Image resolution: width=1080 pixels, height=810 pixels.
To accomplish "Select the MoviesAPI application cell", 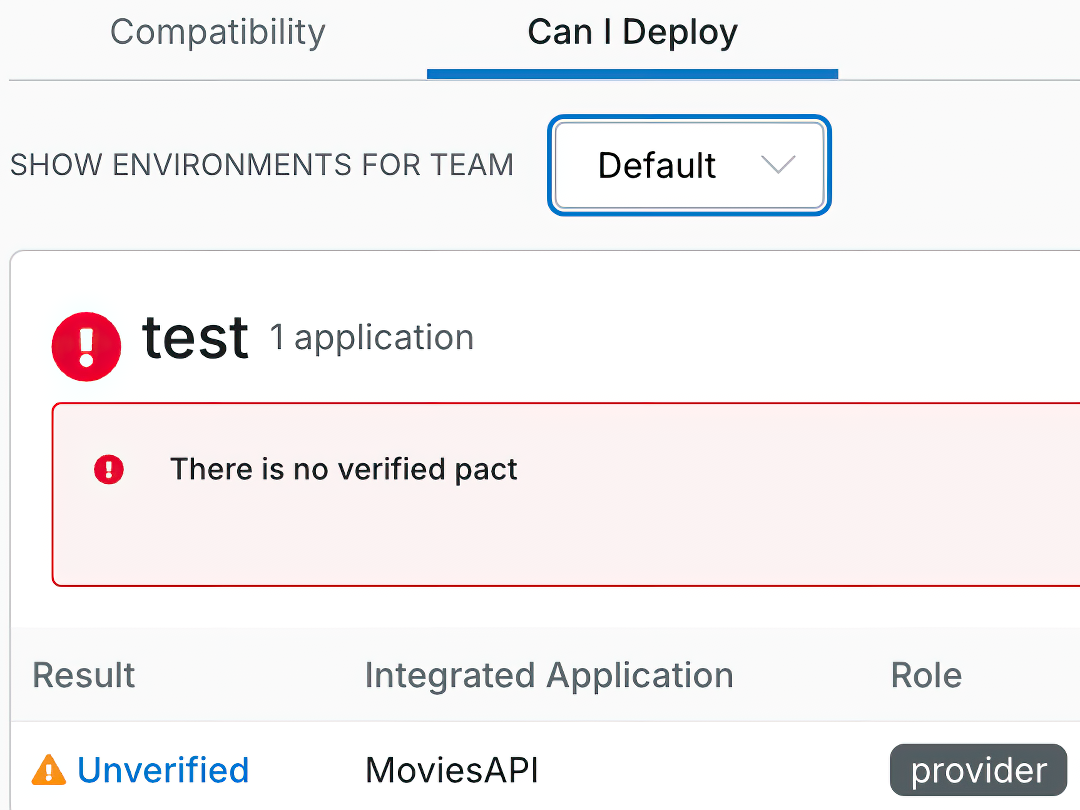I will point(452,770).
